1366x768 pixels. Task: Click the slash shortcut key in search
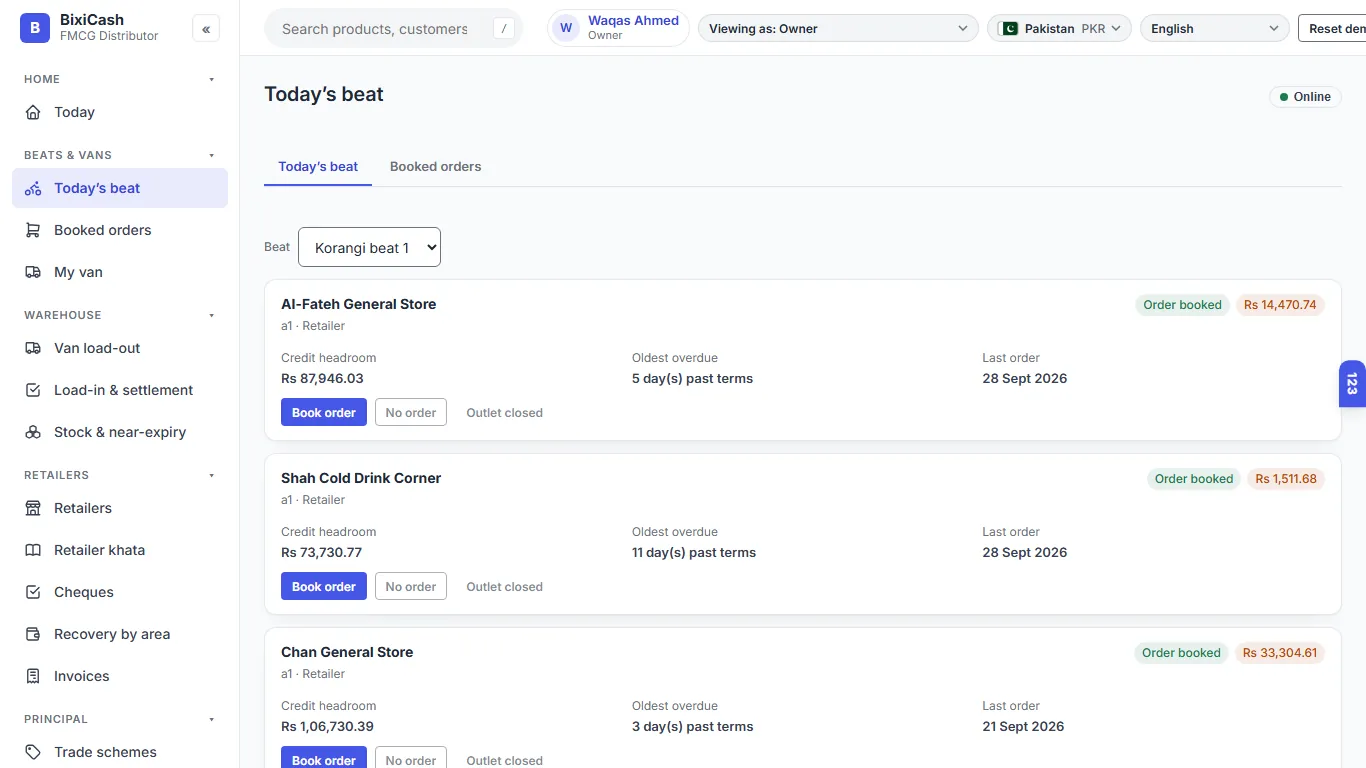[x=504, y=29]
